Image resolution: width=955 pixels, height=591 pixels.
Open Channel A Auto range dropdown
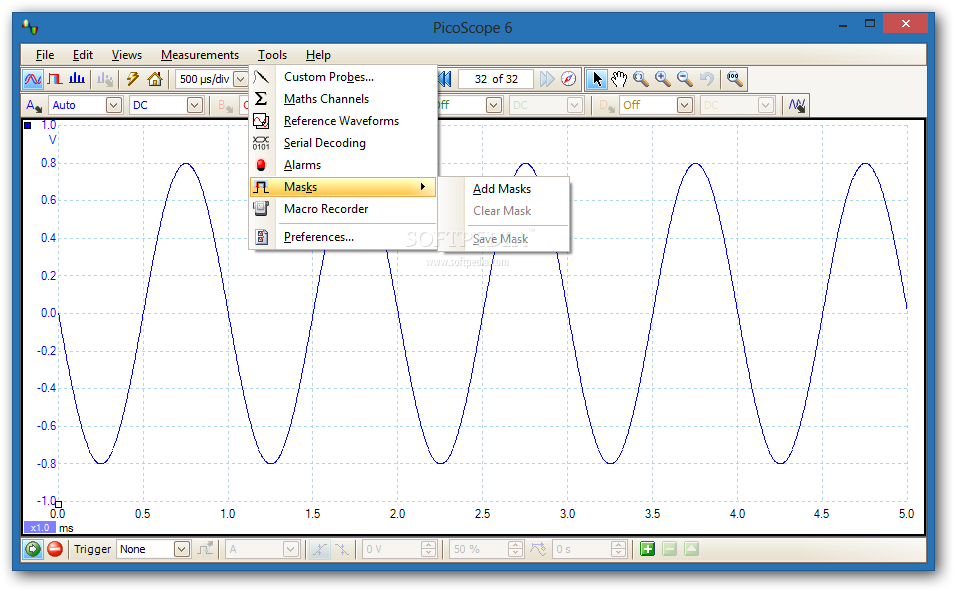114,105
